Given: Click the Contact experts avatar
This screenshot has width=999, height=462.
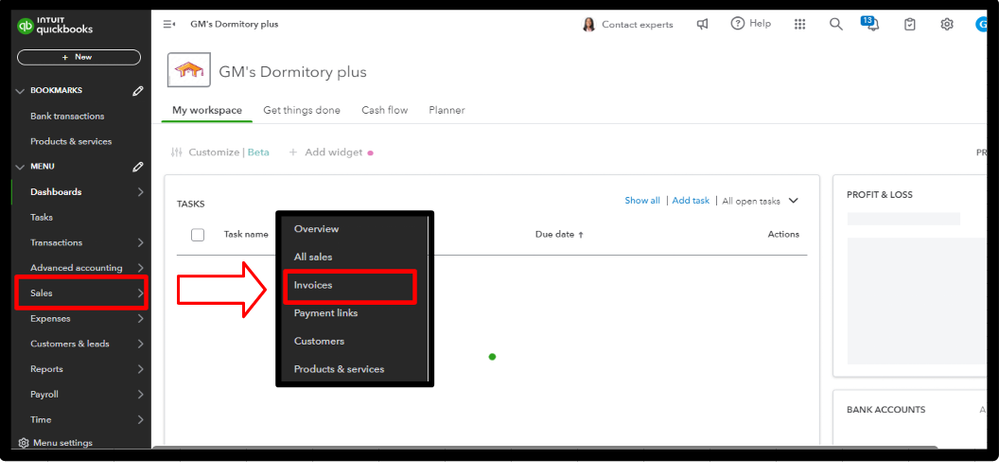Looking at the screenshot, I should click(x=589, y=24).
